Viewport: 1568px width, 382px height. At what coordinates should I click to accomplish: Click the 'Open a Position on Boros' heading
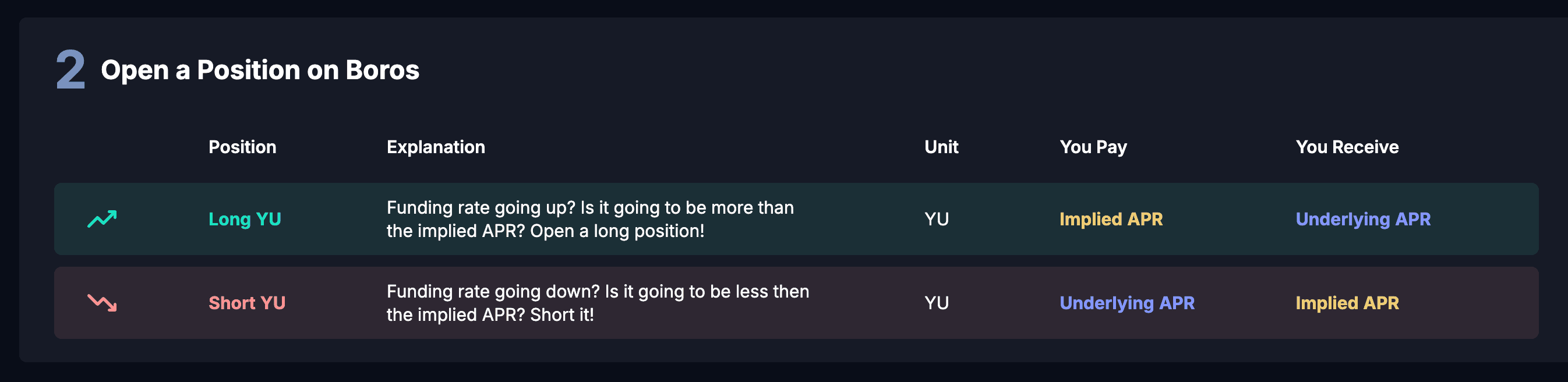pos(260,70)
